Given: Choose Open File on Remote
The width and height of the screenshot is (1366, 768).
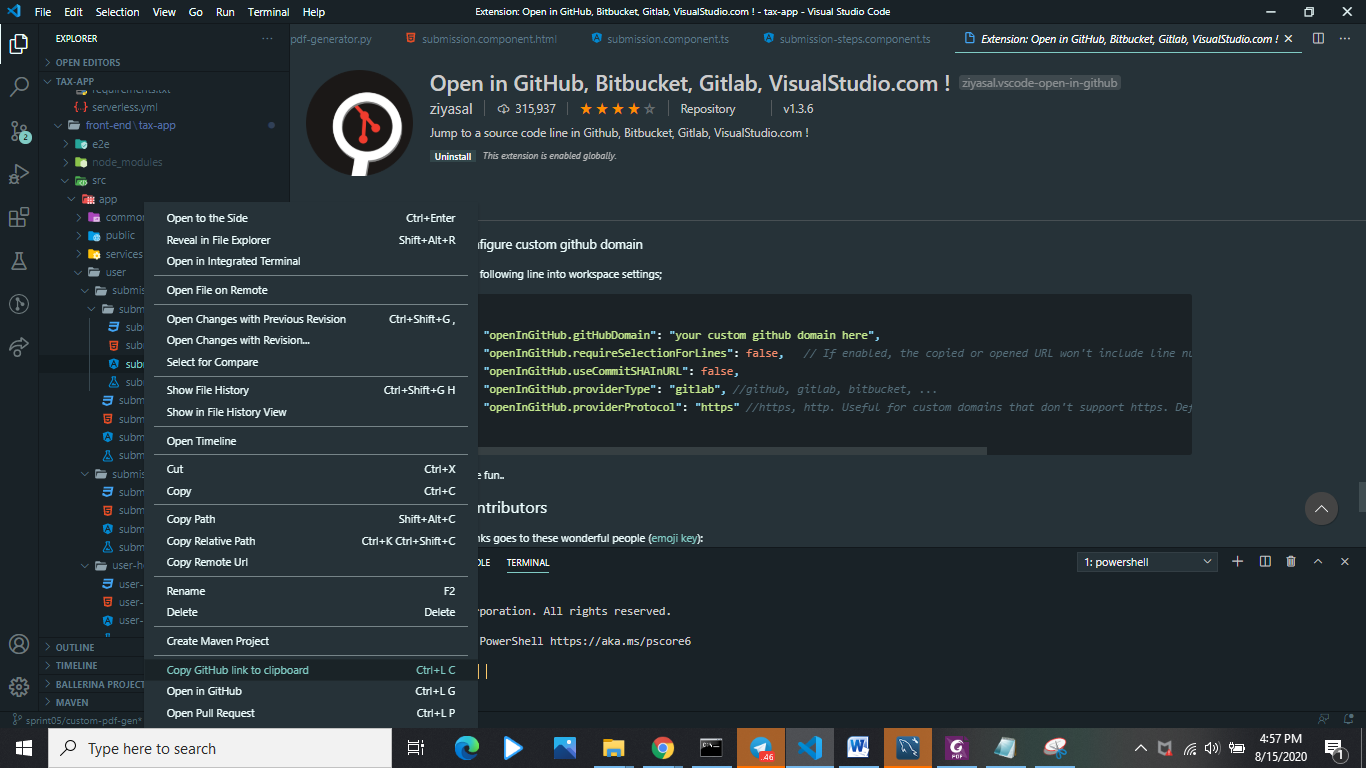Looking at the screenshot, I should pos(311,290).
